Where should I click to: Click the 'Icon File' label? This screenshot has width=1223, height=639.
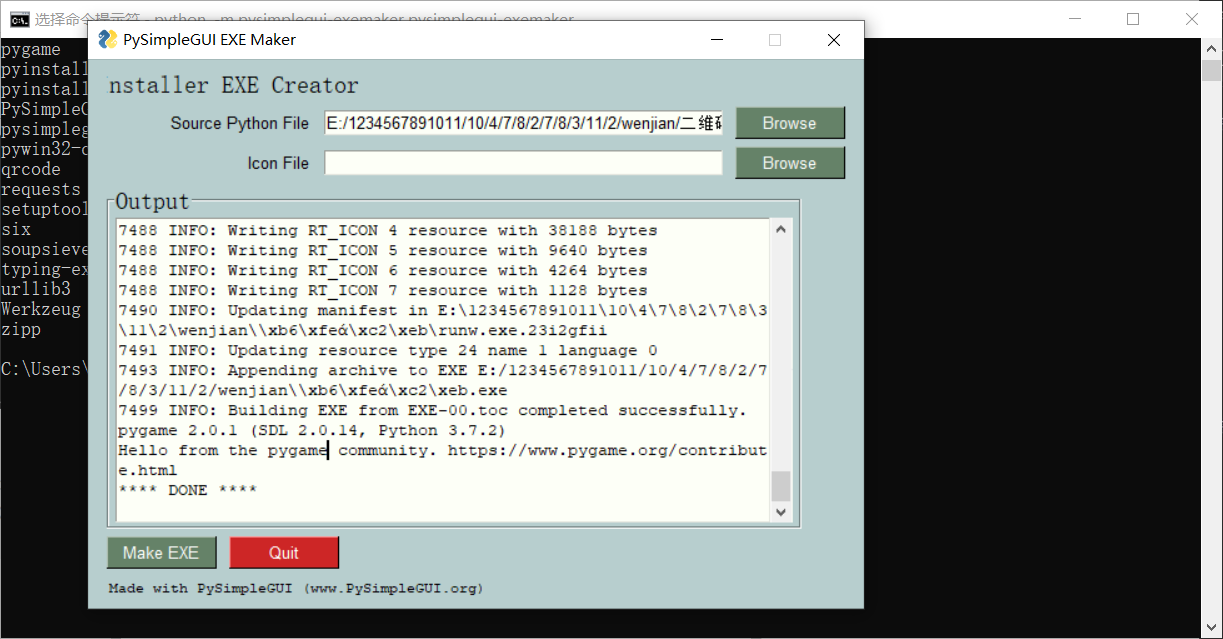(x=278, y=163)
